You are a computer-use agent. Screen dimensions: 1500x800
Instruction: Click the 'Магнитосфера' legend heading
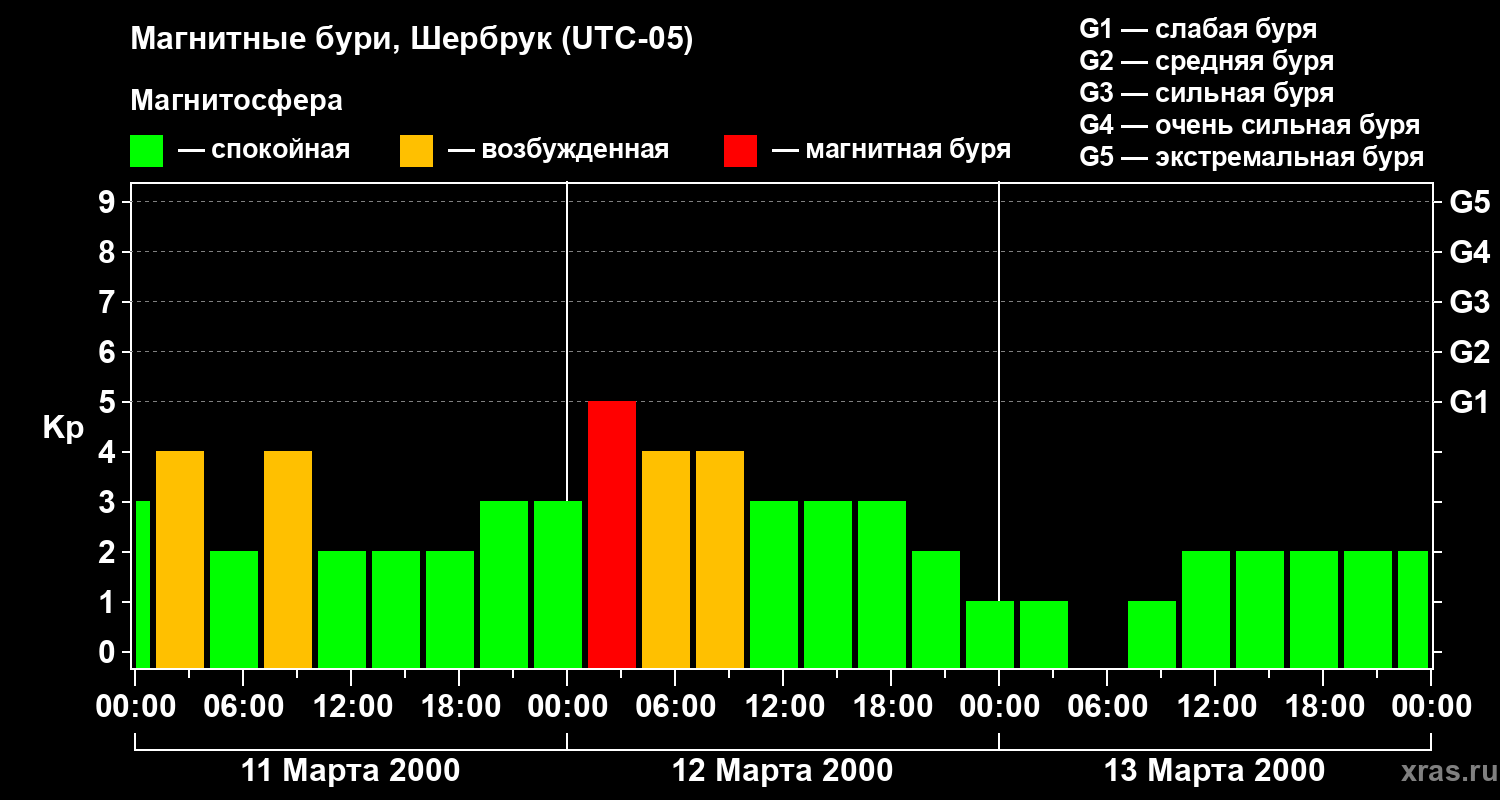[x=236, y=101]
